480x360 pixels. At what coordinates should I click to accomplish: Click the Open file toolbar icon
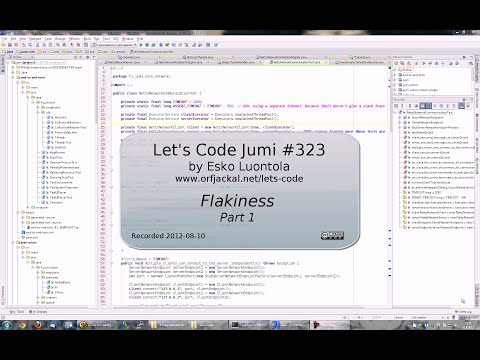(3, 45)
